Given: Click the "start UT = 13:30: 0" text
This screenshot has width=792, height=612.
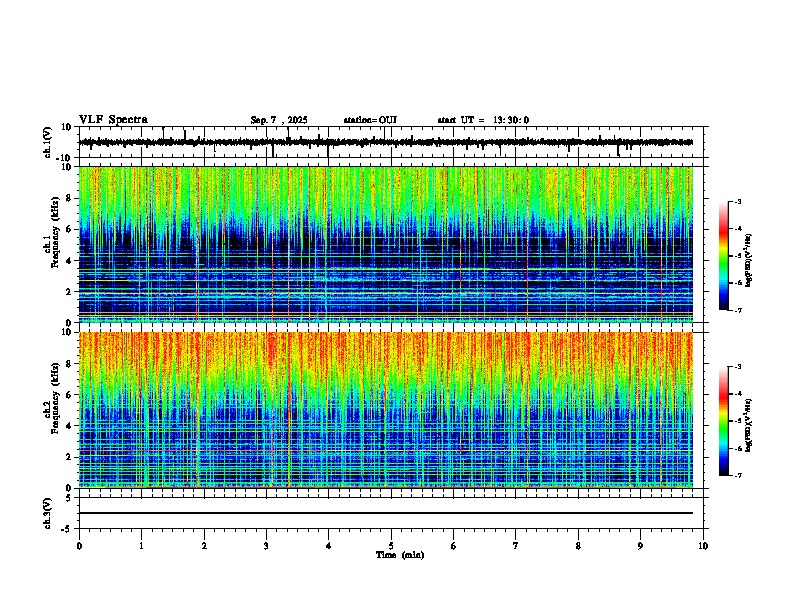Looking at the screenshot, I should (483, 120).
